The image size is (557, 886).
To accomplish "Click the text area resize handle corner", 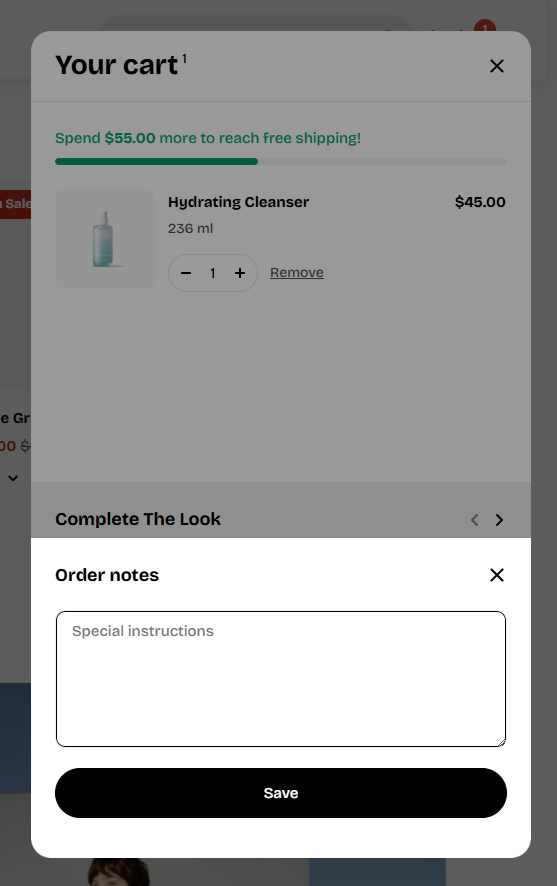I will coord(501,742).
